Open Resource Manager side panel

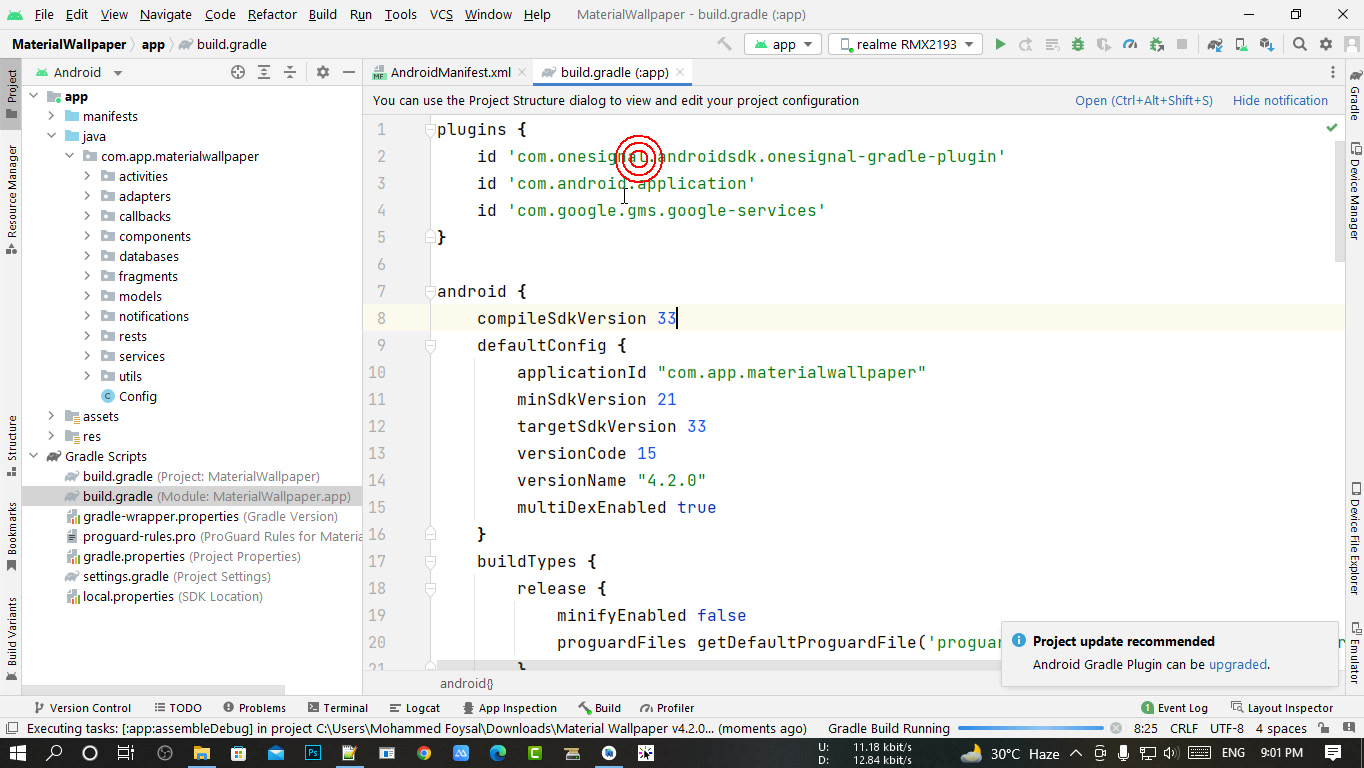[11, 198]
